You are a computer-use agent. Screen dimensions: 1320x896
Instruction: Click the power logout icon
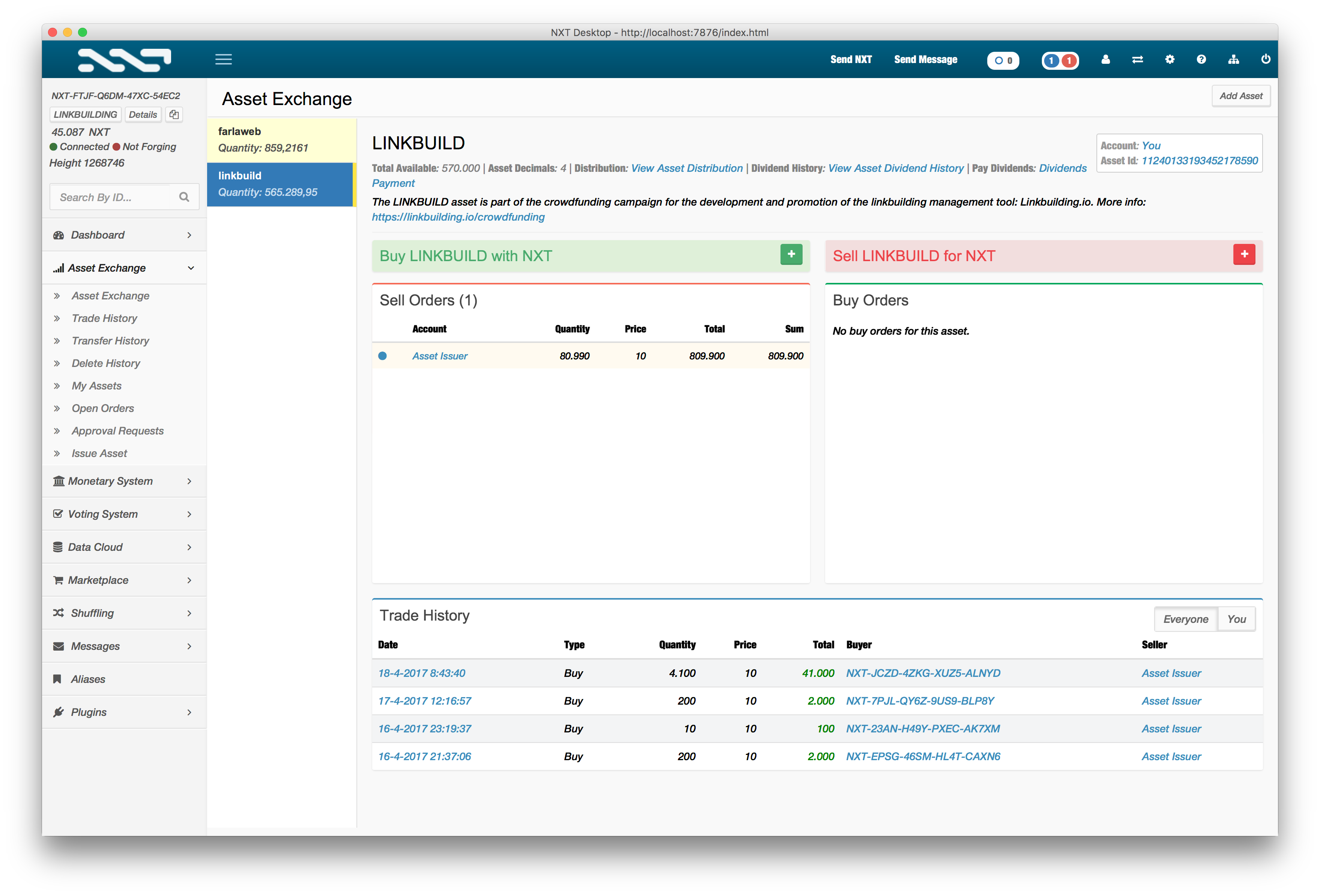coord(1266,59)
